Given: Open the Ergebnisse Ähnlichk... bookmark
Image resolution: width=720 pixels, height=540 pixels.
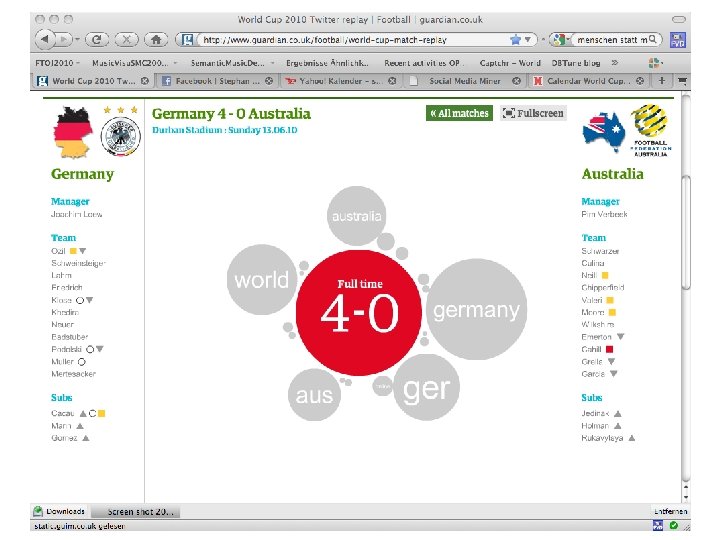Looking at the screenshot, I should coord(327,63).
